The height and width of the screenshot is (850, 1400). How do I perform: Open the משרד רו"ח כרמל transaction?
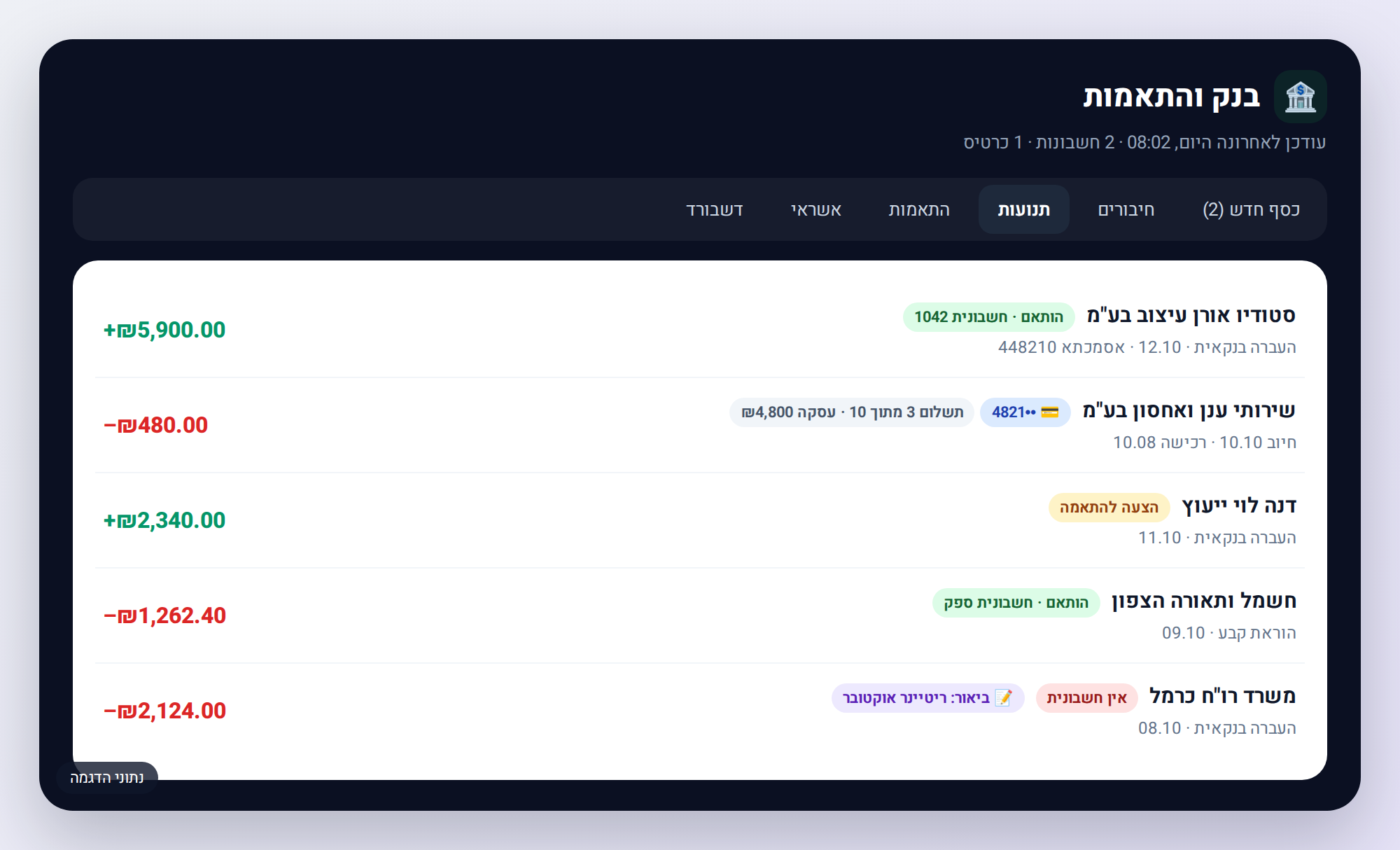(x=700, y=711)
